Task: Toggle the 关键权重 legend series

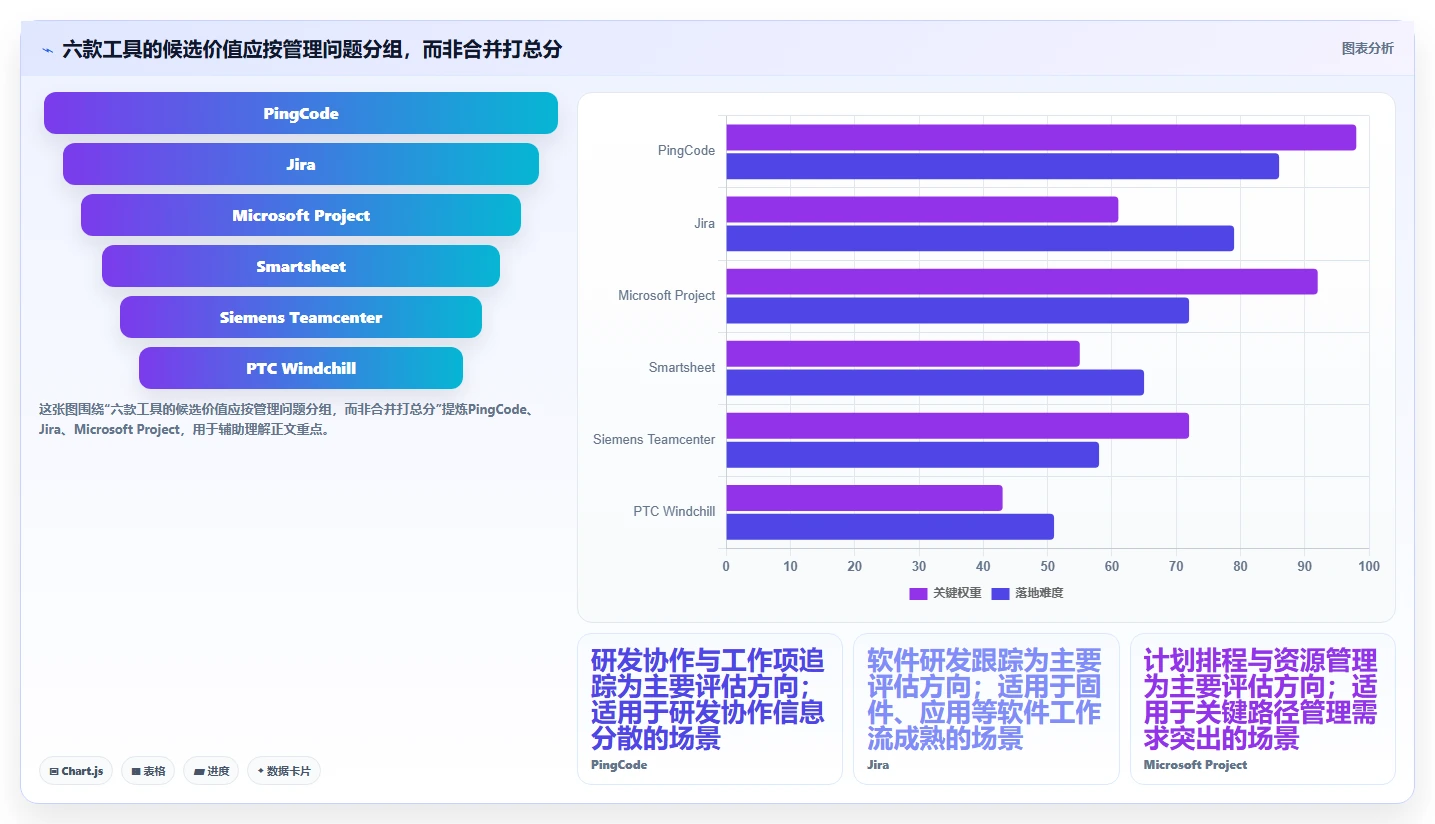Action: pyautogui.click(x=945, y=593)
